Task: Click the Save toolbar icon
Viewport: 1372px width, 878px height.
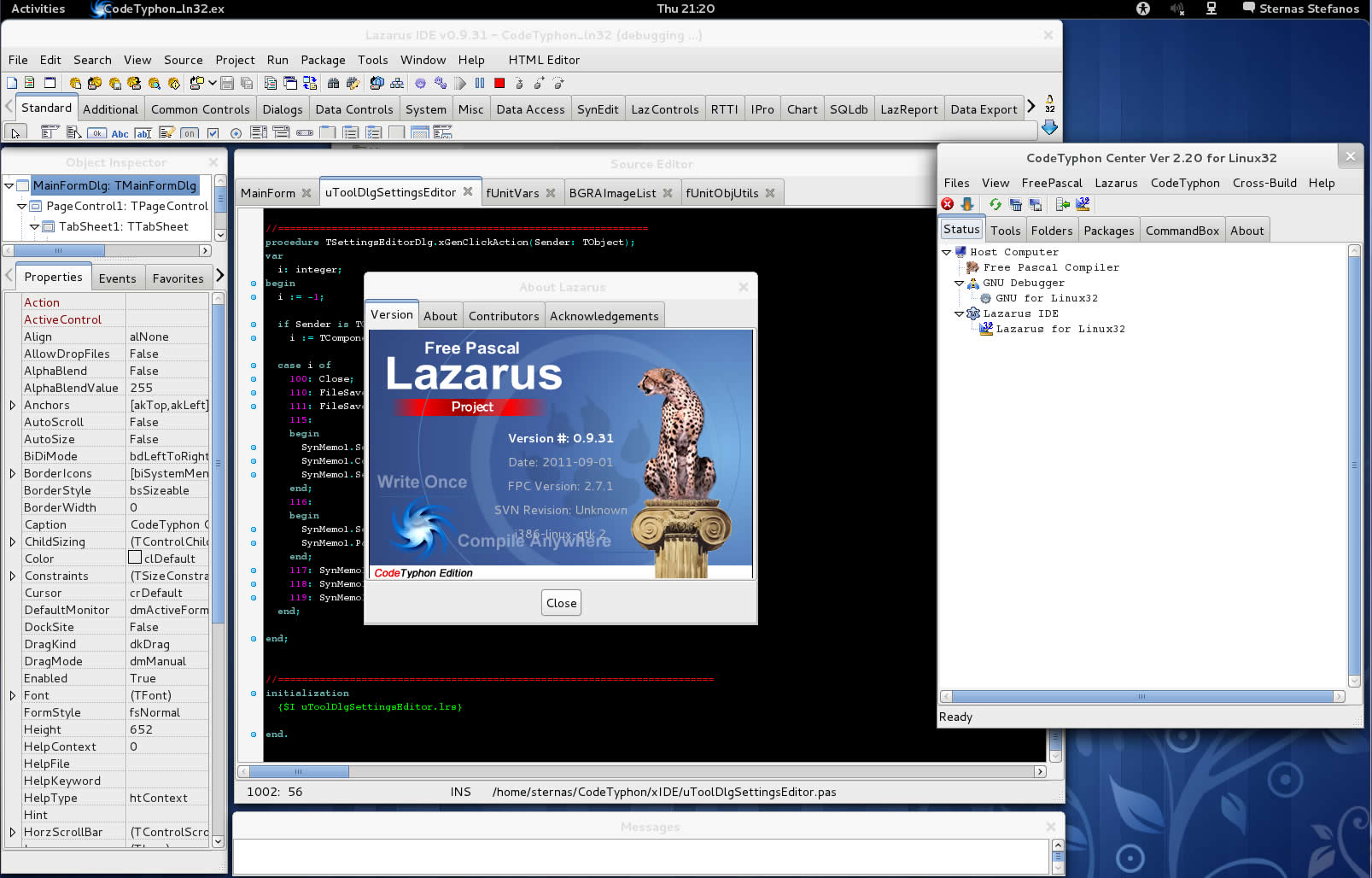Action: [227, 83]
